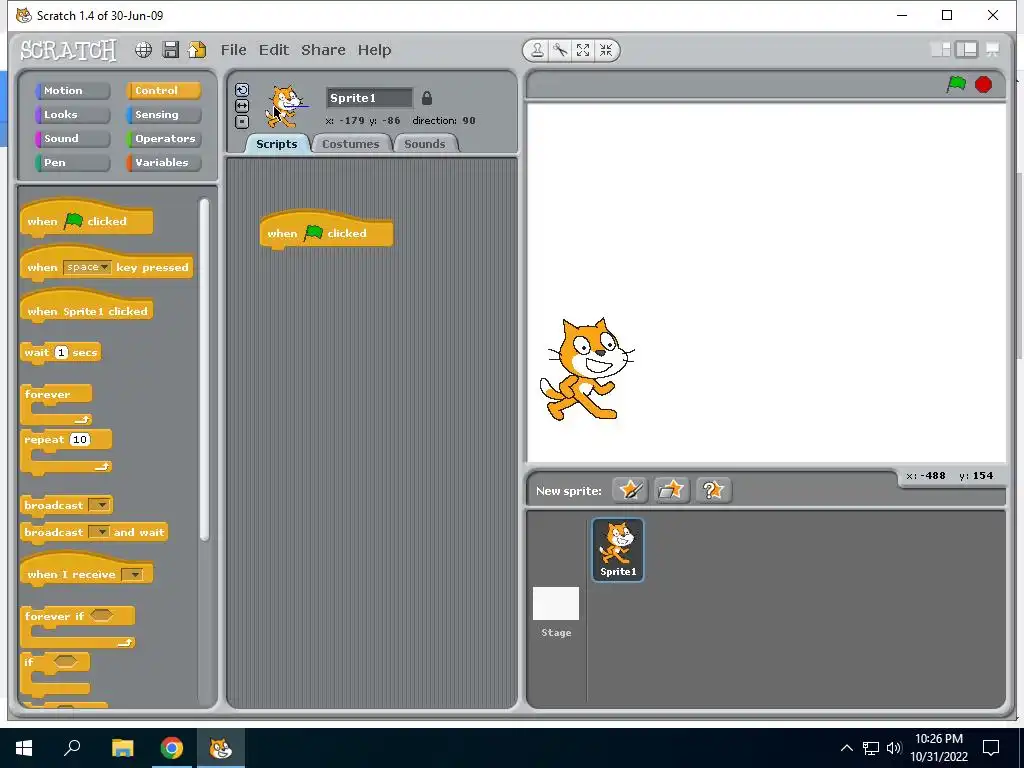1024x768 pixels.
Task: Open Google Chrome from the taskbar
Action: pyautogui.click(x=172, y=748)
